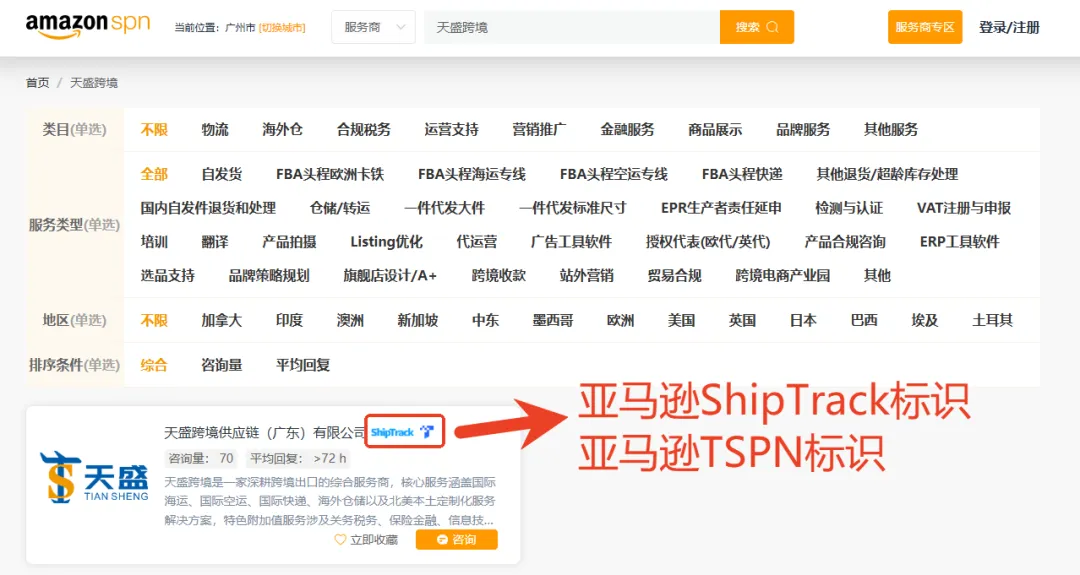Viewport: 1080px width, 575px height.
Task: Click the orange 搜索 button
Action: (x=756, y=27)
